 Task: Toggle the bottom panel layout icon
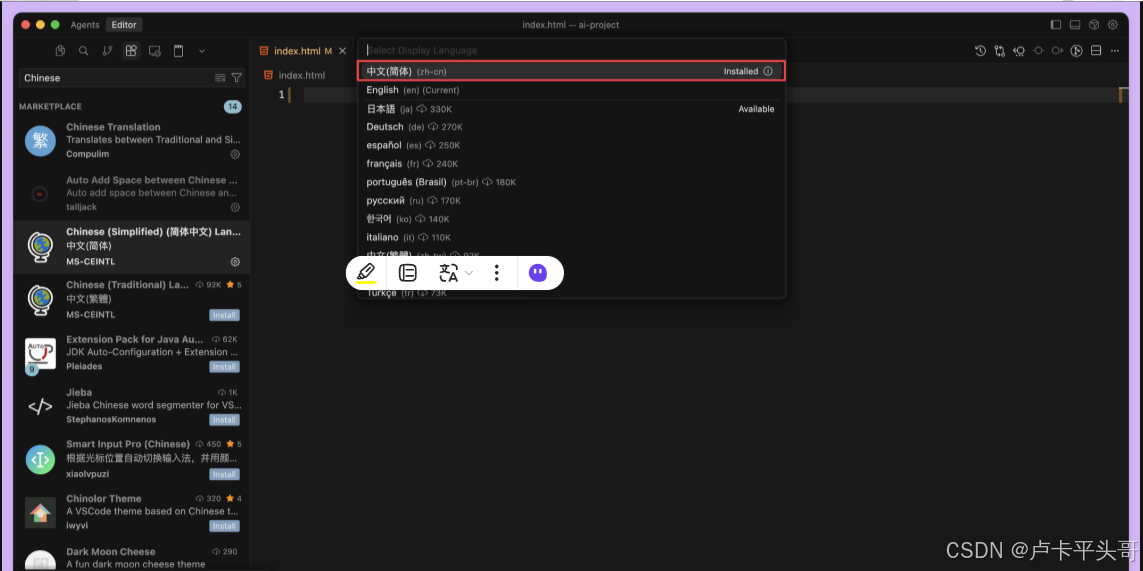pos(1074,25)
